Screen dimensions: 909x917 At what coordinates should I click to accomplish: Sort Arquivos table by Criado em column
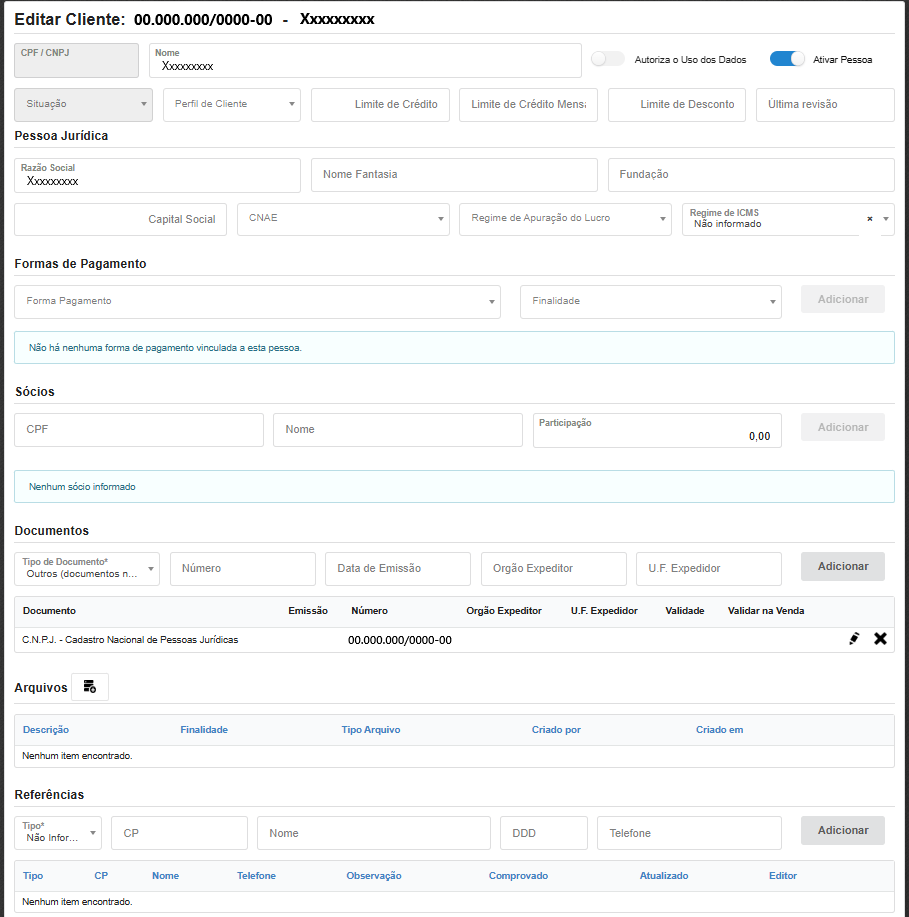click(x=719, y=730)
